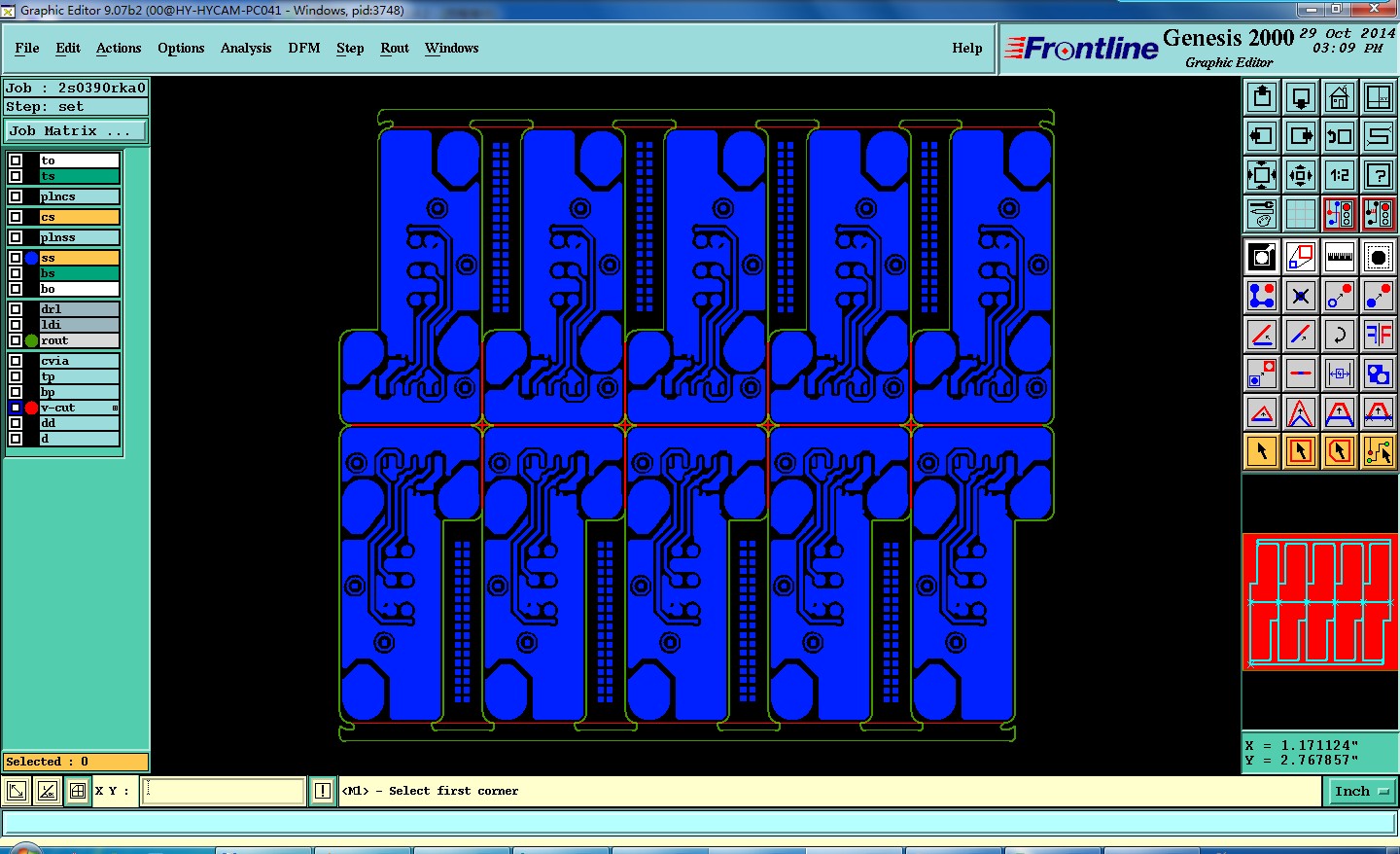This screenshot has width=1400, height=854.
Task: Click the rotate curved arrow icon
Action: tap(1340, 335)
